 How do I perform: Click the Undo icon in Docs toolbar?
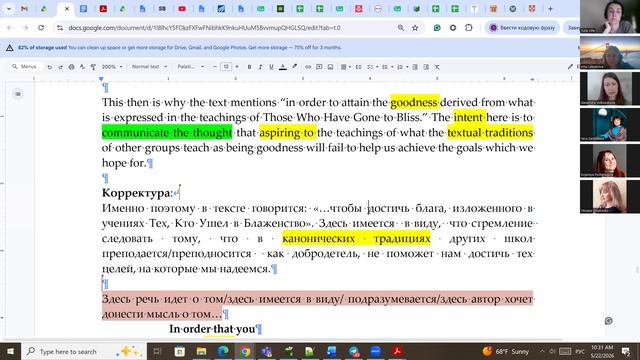(49, 67)
